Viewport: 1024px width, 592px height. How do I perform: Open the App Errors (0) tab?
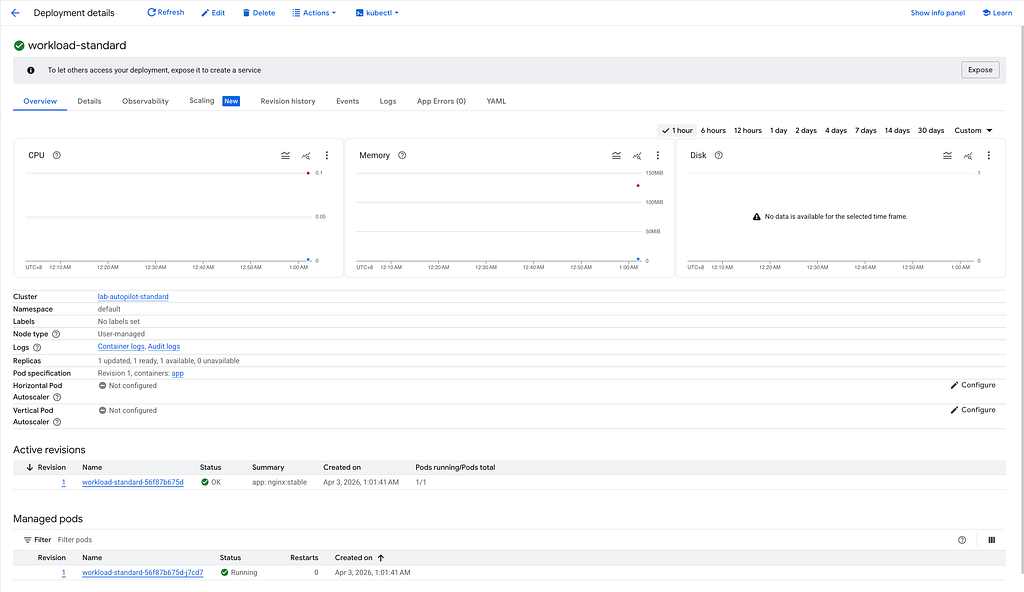click(x=441, y=101)
